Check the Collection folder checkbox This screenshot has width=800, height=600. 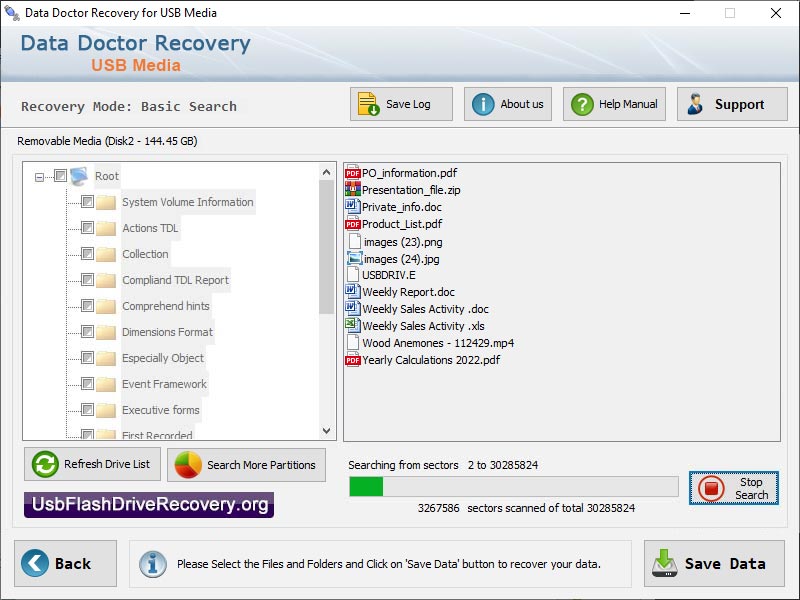(x=88, y=253)
